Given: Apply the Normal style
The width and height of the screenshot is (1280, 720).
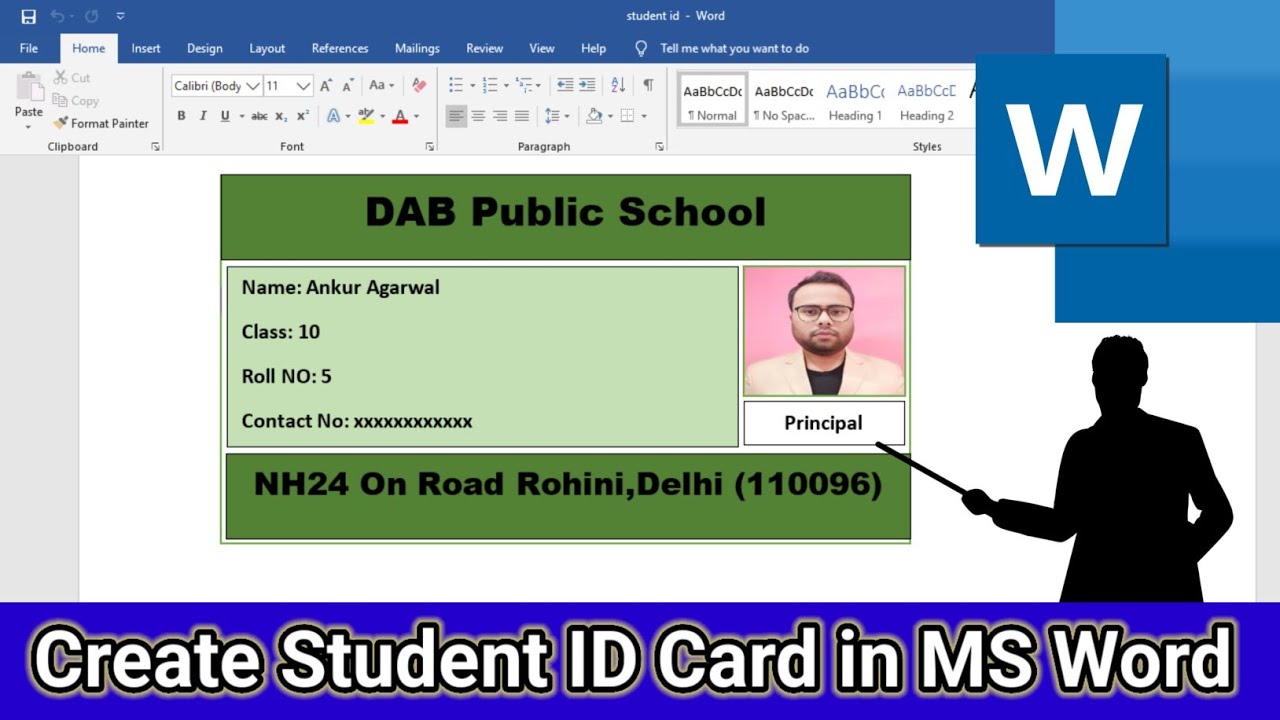Looking at the screenshot, I should (712, 101).
